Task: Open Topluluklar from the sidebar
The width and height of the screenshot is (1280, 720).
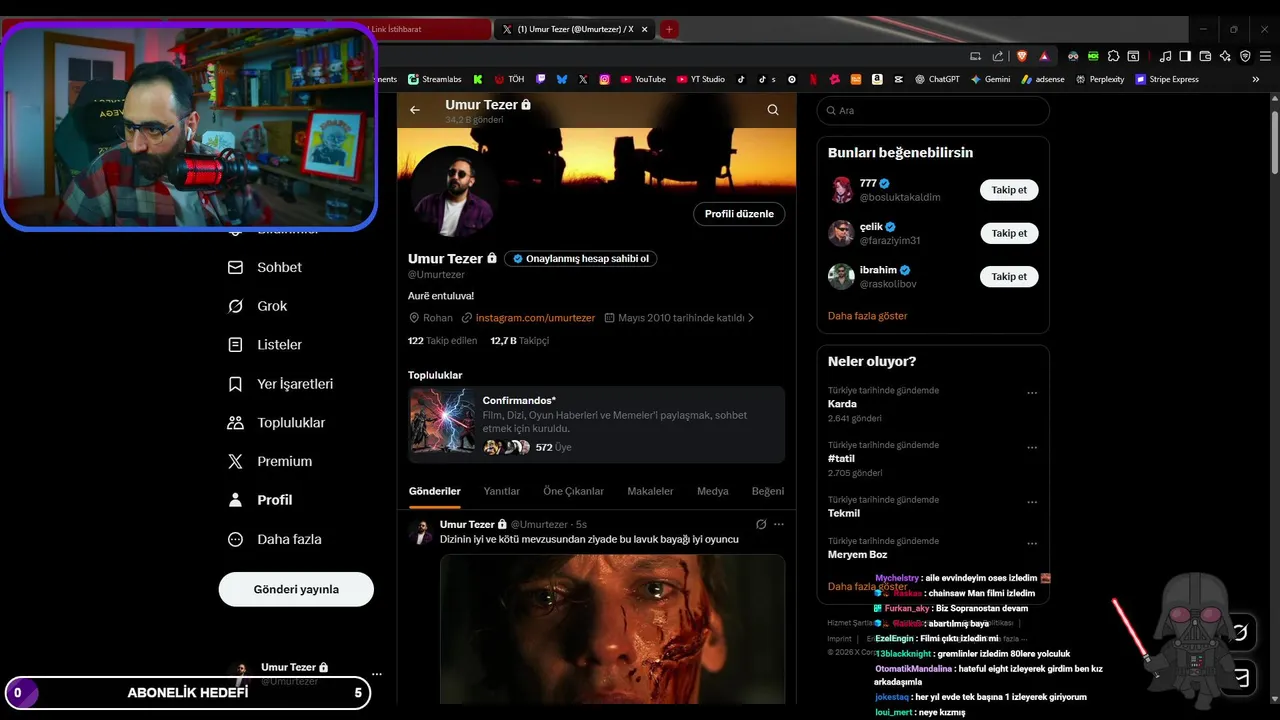Action: click(x=277, y=423)
